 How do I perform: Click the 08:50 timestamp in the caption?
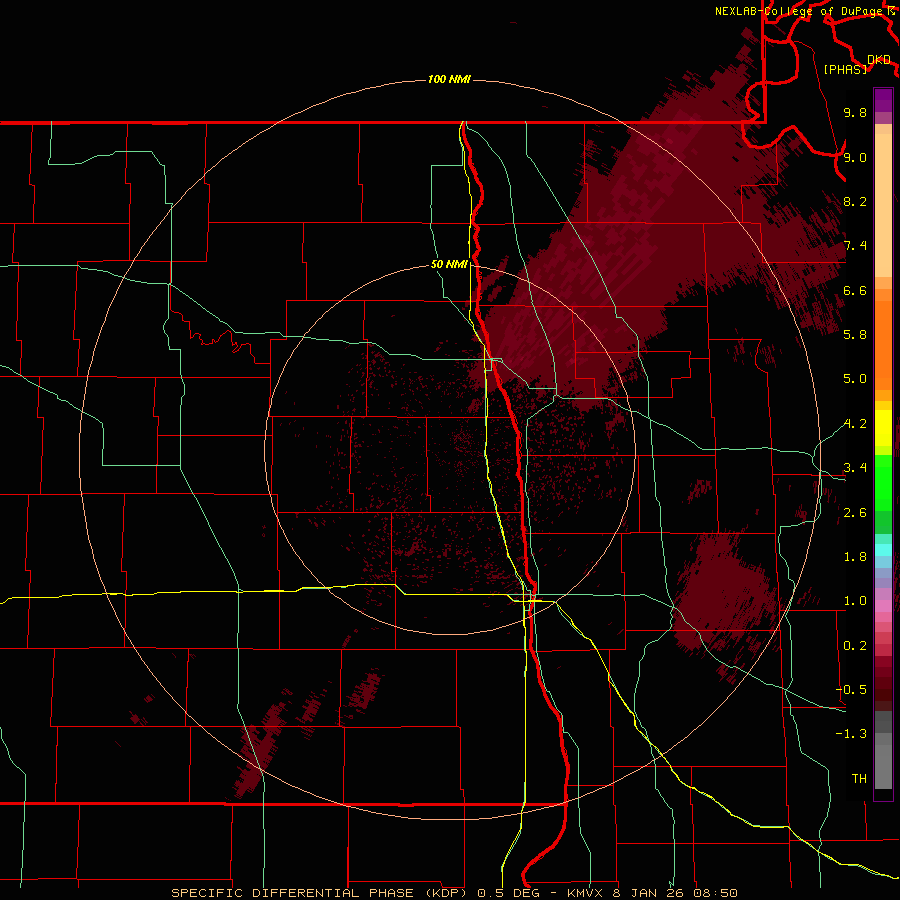pos(715,893)
